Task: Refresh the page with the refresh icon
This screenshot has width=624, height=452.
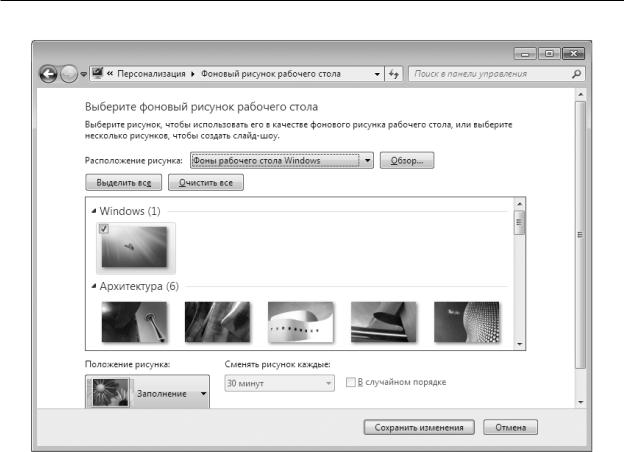Action: click(x=394, y=74)
